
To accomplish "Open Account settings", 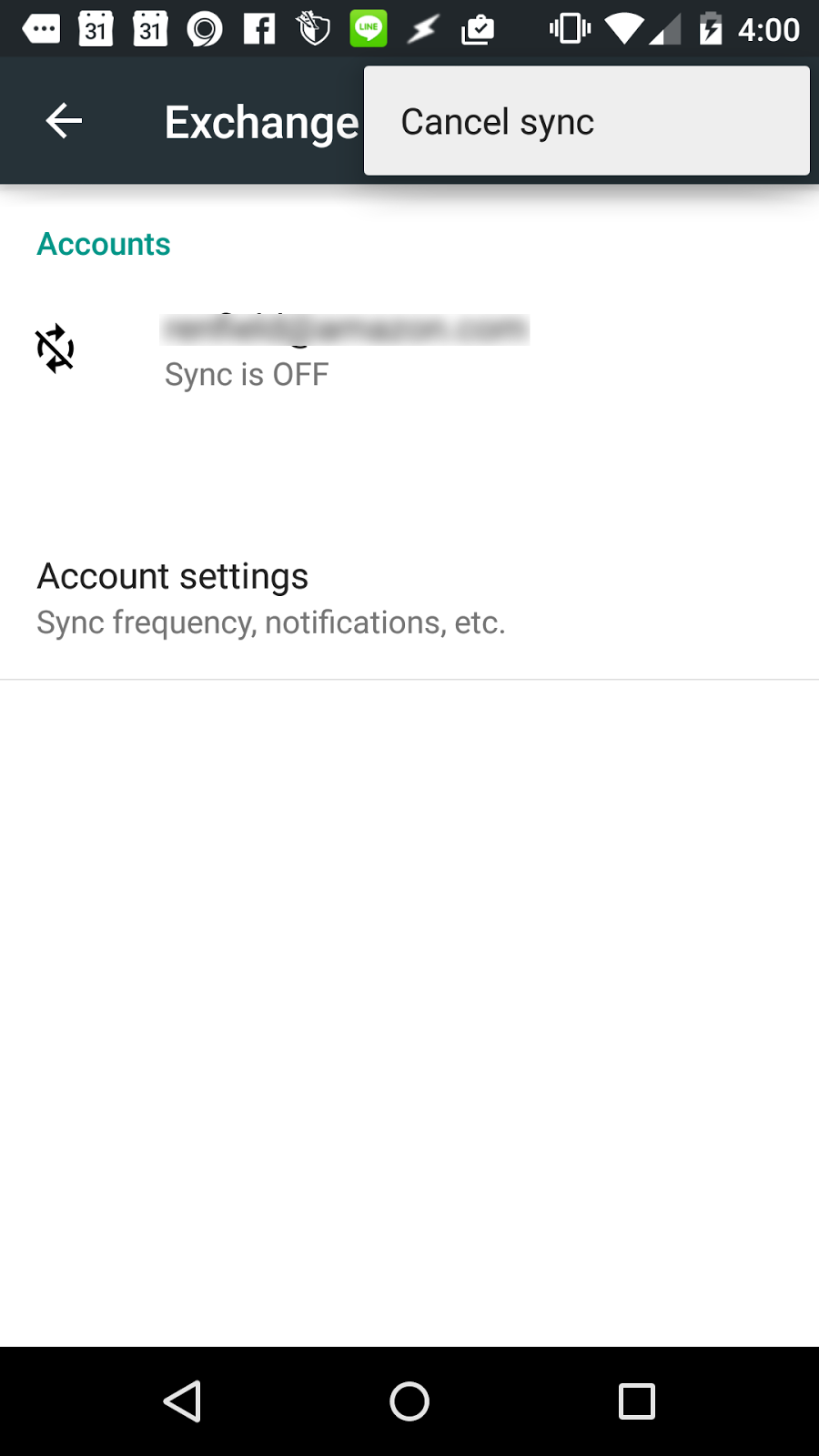I will pos(173,577).
